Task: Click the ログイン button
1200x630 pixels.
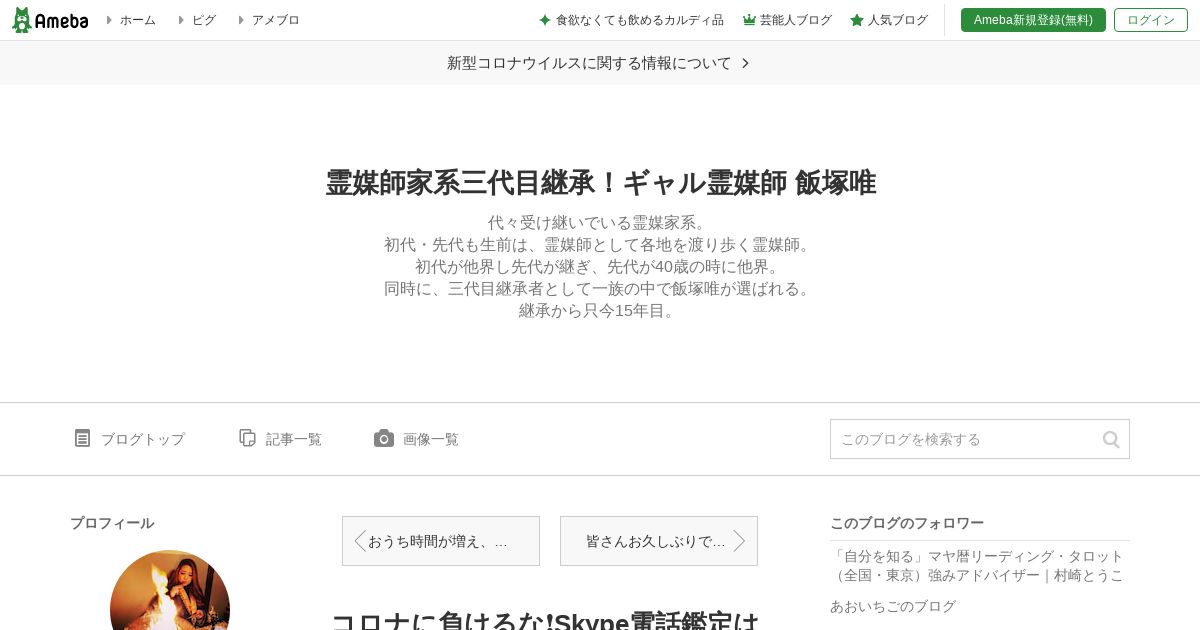Action: pos(1151,20)
